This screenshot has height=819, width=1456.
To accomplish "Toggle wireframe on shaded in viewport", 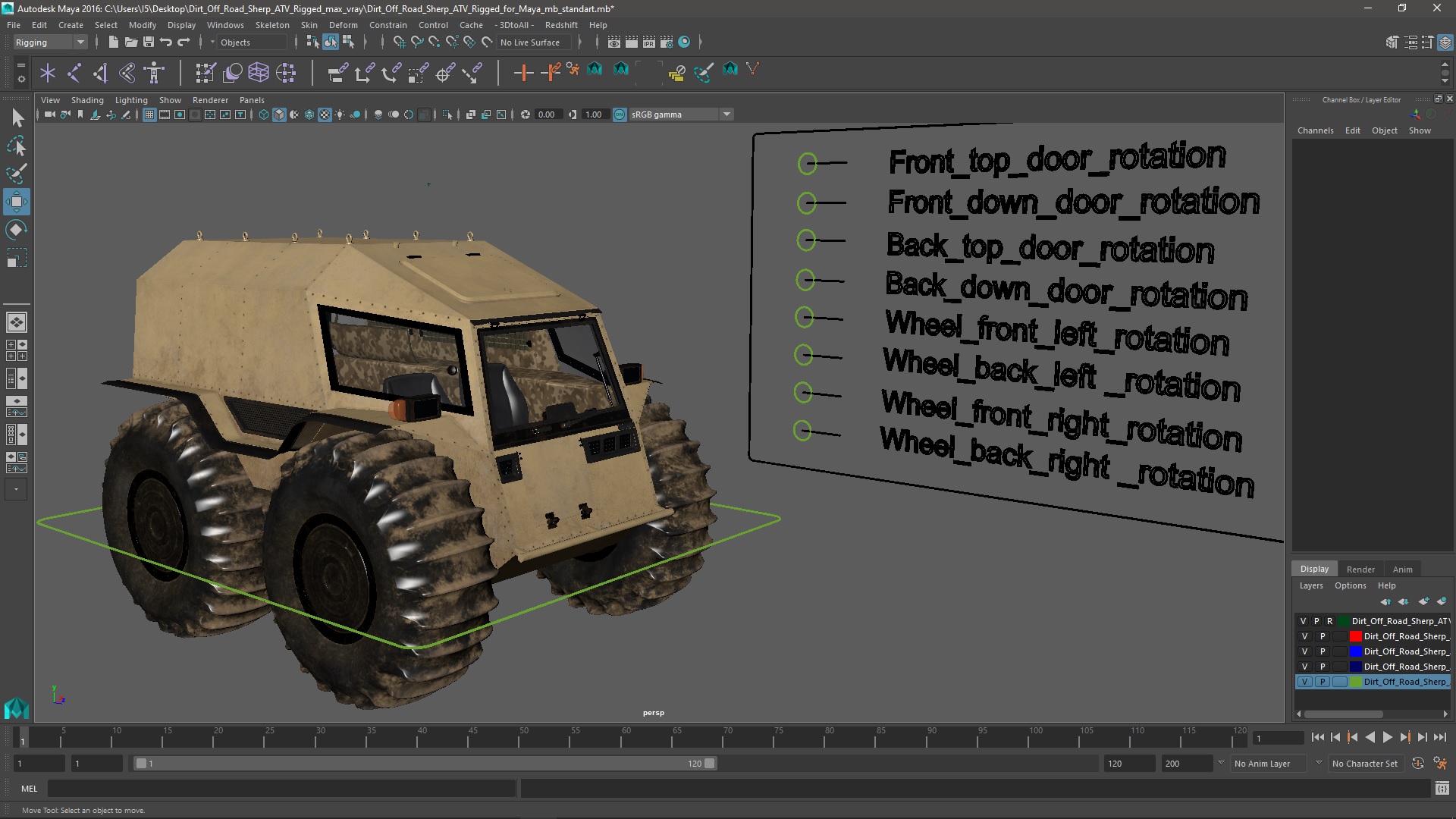I will click(309, 115).
